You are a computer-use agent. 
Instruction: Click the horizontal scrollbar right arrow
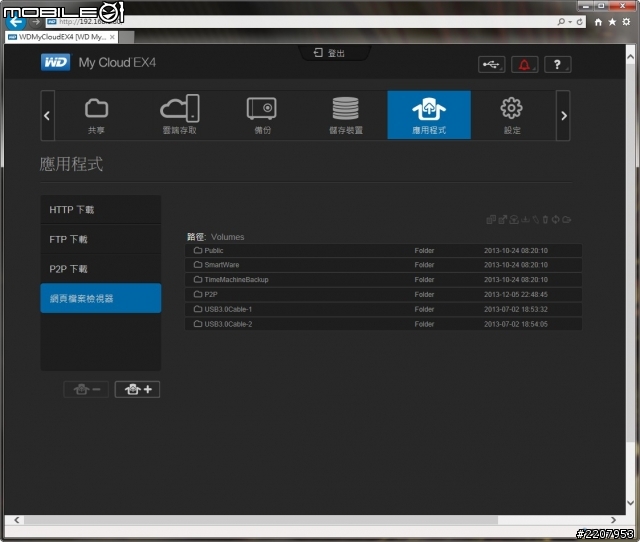[x=613, y=520]
